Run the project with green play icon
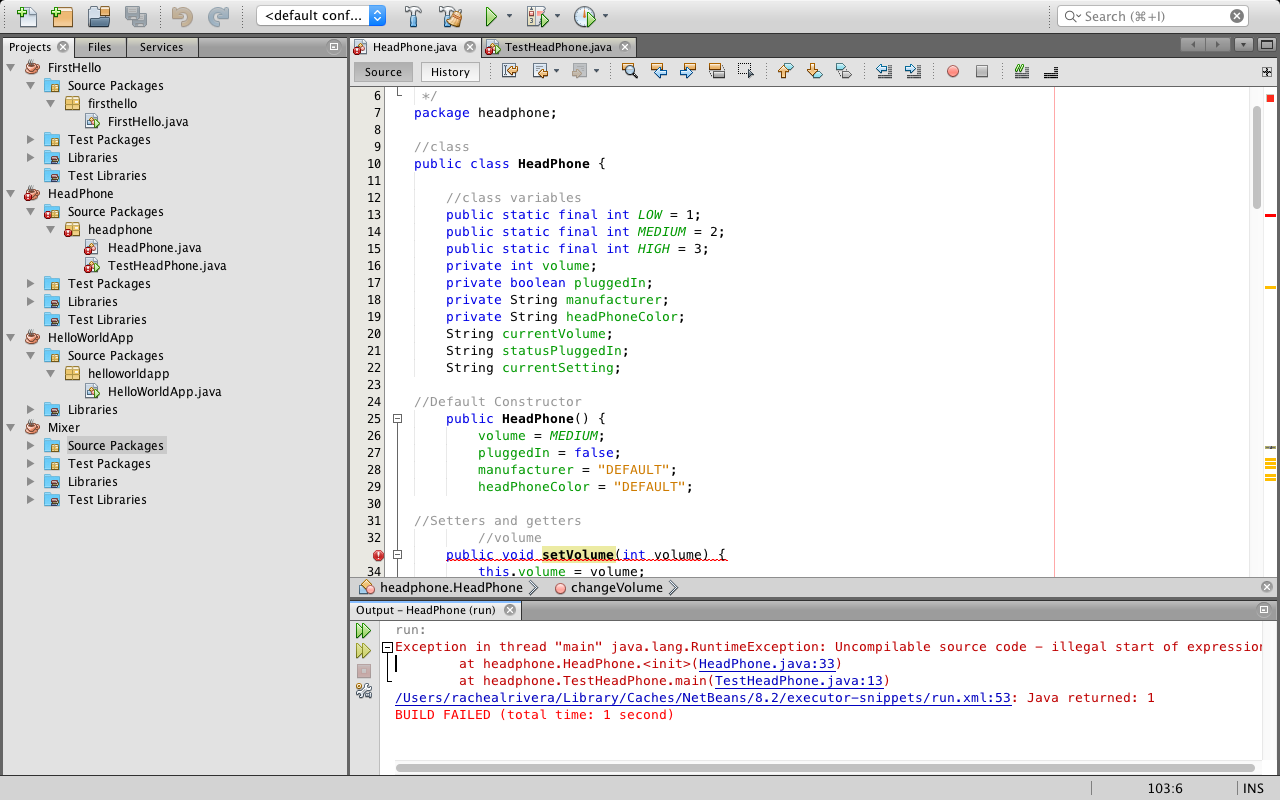Viewport: 1280px width, 800px height. point(490,16)
